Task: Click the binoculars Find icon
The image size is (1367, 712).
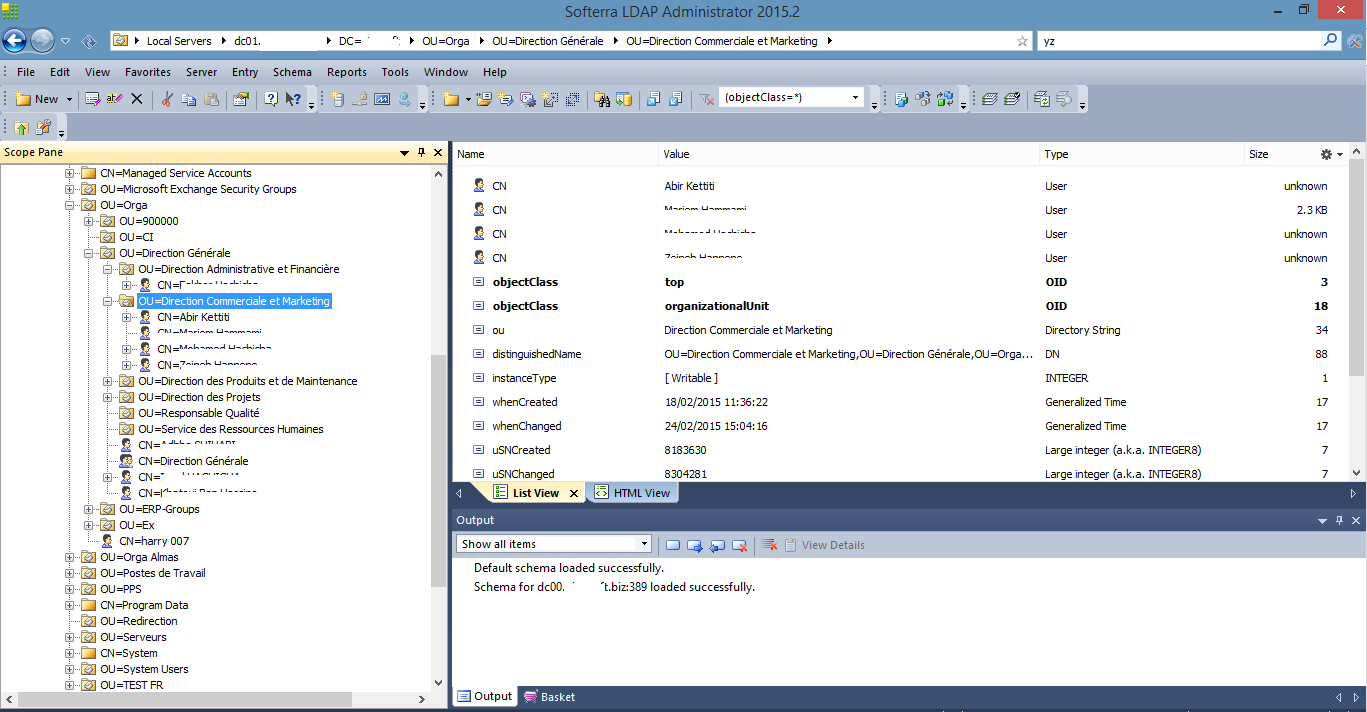Action: [602, 99]
